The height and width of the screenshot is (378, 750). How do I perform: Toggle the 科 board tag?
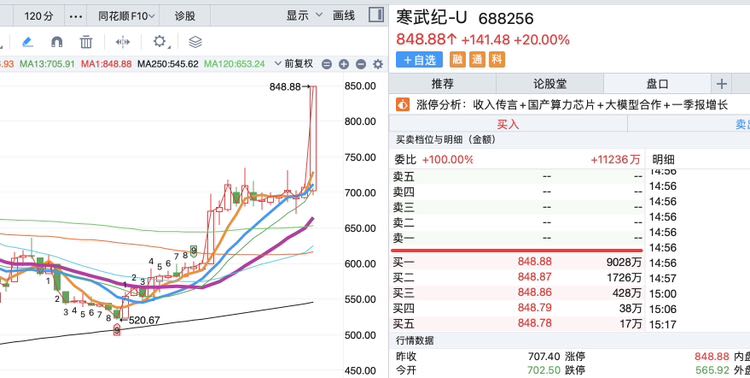click(497, 60)
